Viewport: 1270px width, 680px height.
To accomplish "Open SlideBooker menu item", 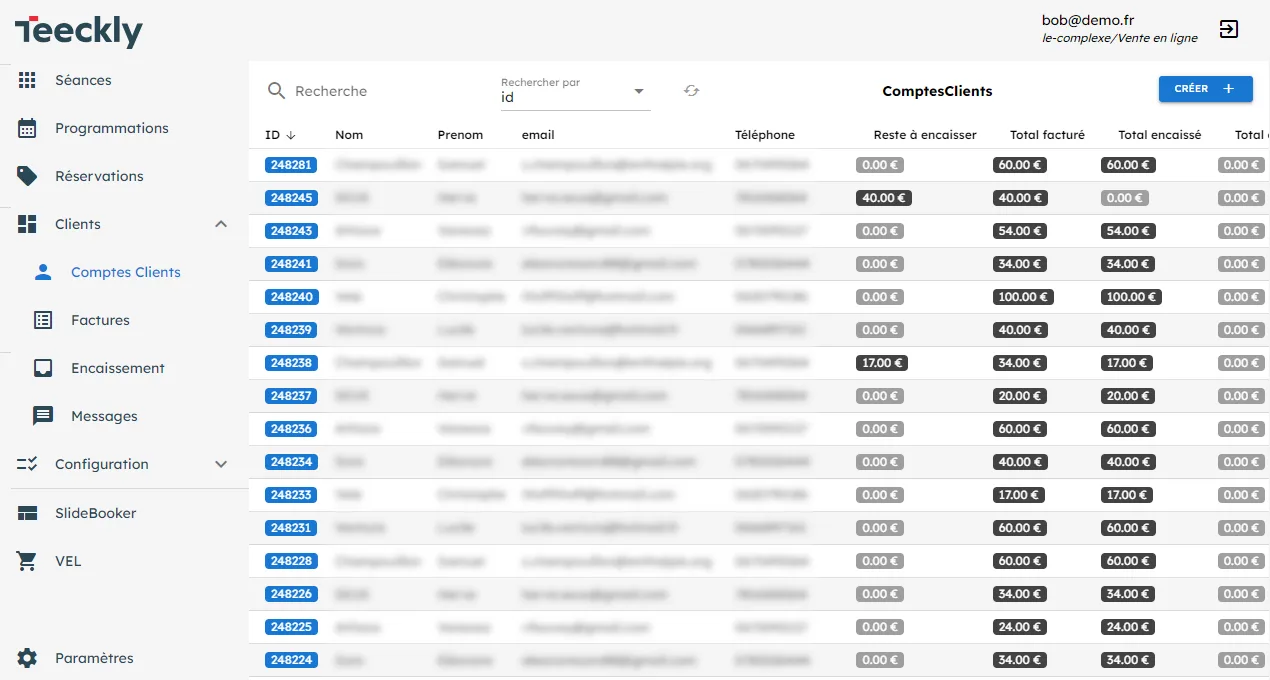I will coord(95,513).
